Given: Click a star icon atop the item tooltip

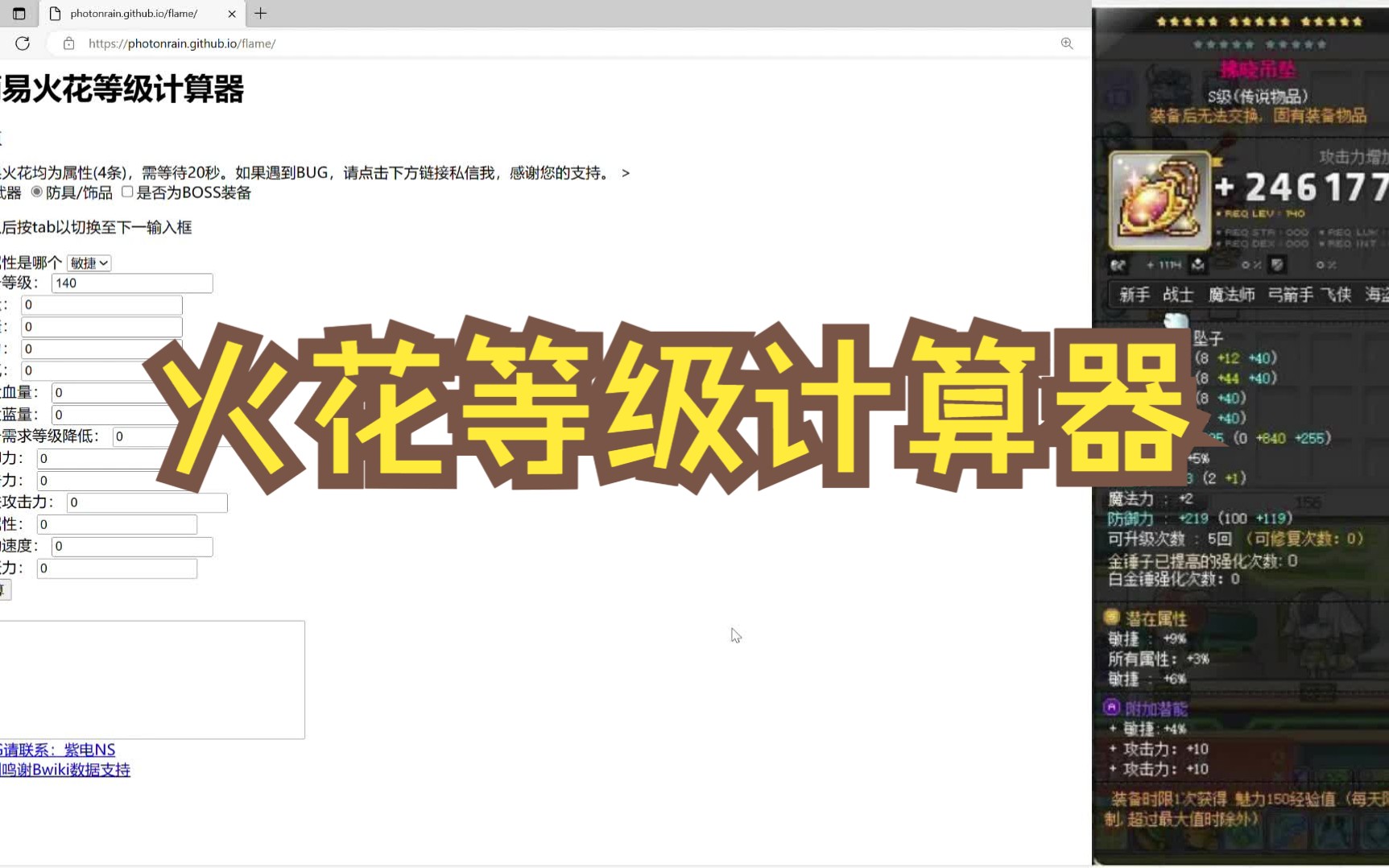Looking at the screenshot, I should [1160, 22].
